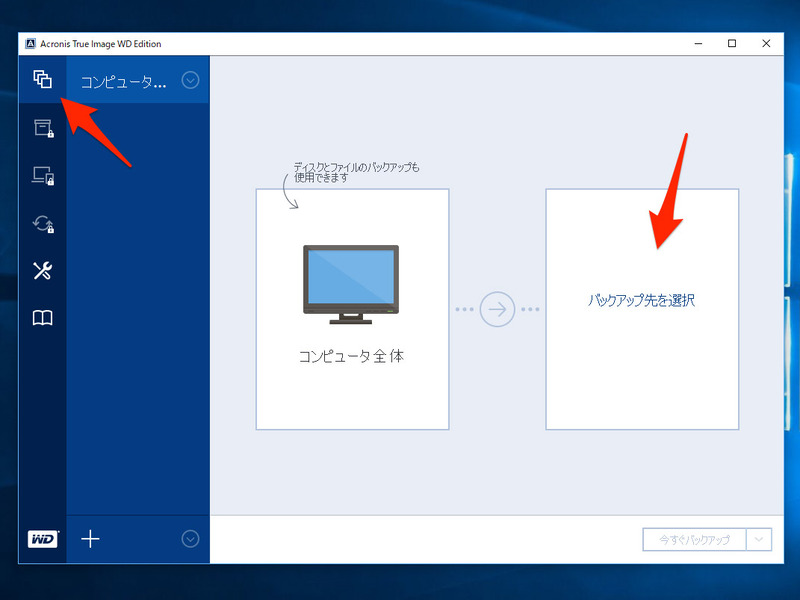Expand options next to コンピュータ... backup entry
The width and height of the screenshot is (800, 600).
(x=190, y=80)
